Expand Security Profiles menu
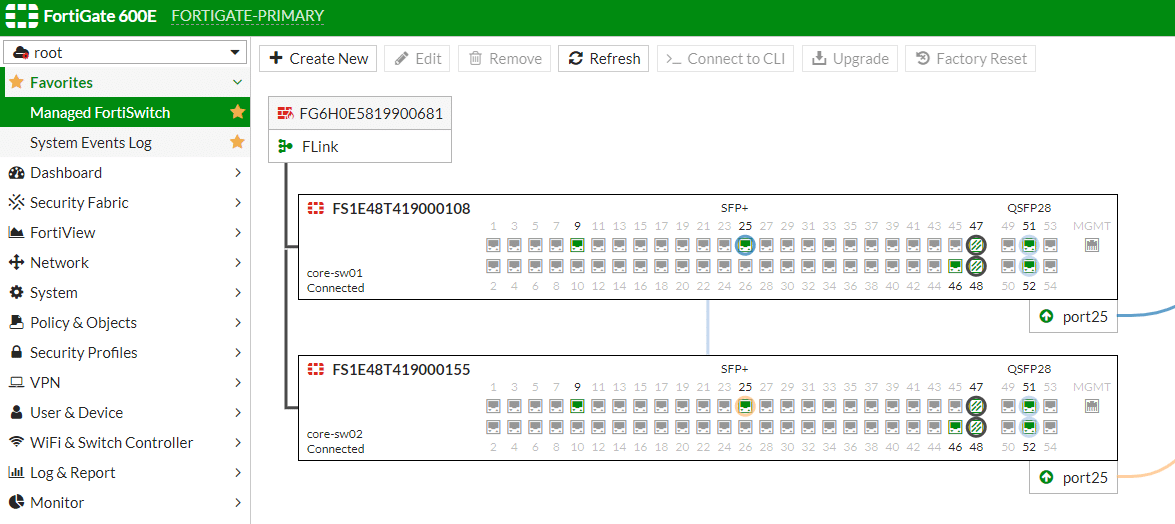This screenshot has height=524, width=1175. pyautogui.click(x=125, y=352)
